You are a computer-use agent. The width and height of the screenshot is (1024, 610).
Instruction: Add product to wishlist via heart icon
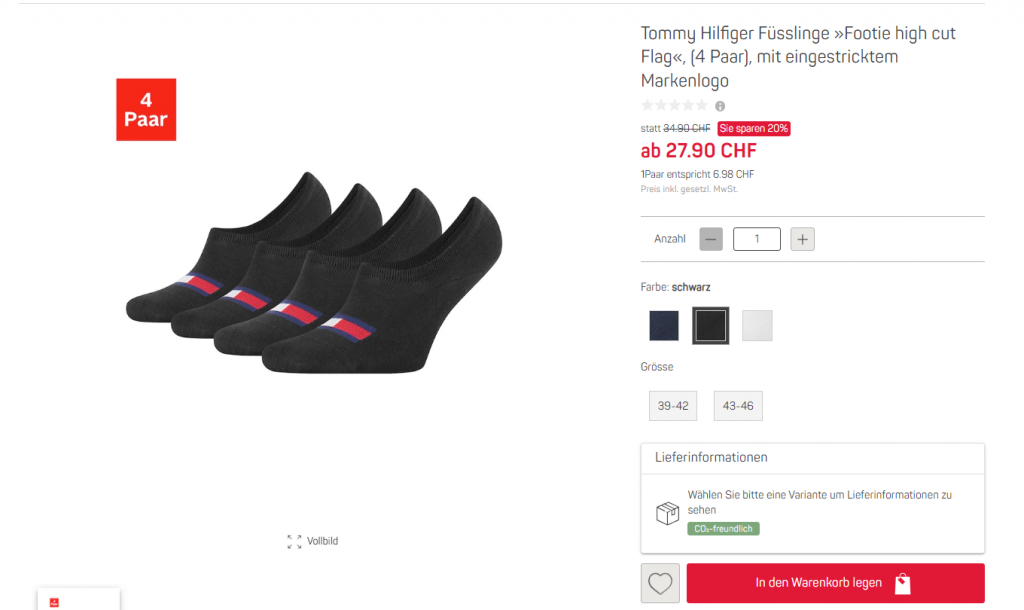660,583
